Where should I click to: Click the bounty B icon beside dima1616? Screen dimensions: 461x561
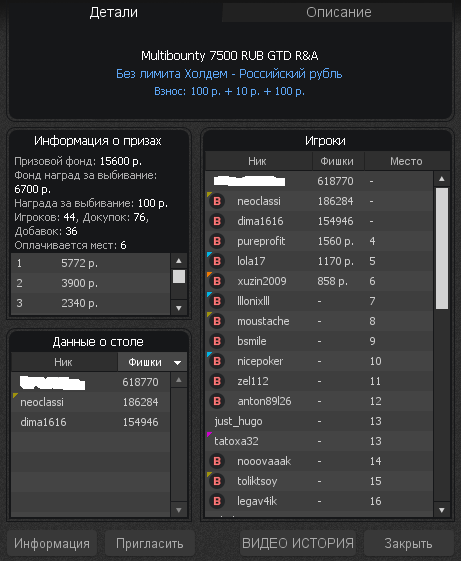[x=217, y=221]
